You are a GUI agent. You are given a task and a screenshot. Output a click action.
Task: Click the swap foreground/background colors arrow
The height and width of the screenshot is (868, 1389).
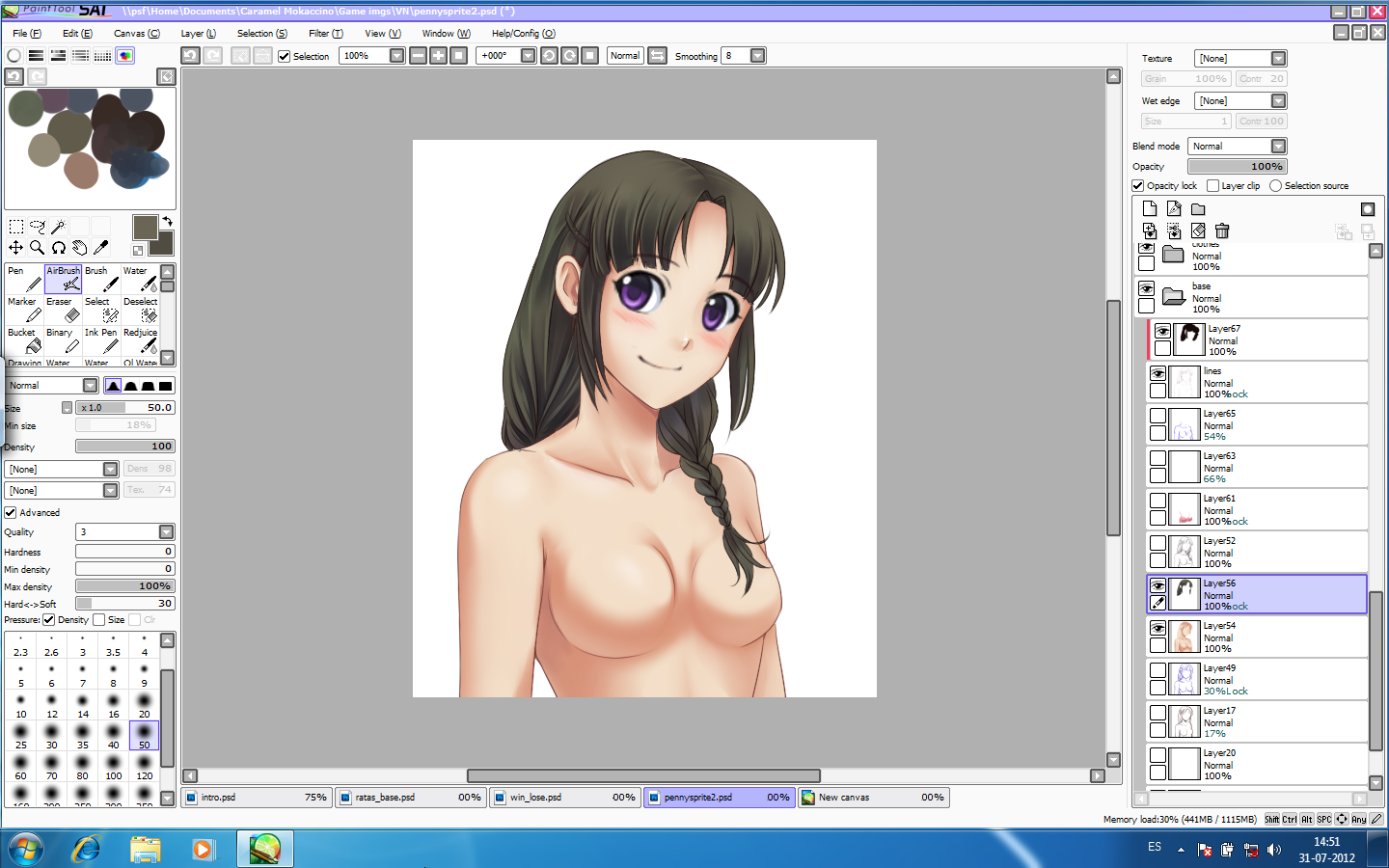click(x=167, y=222)
